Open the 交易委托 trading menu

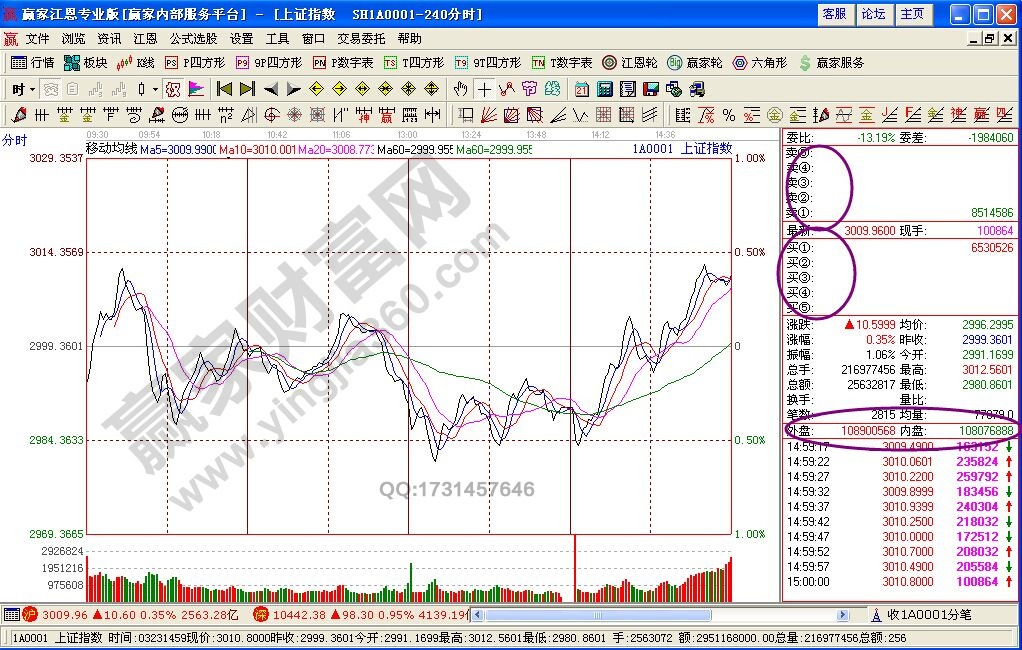pos(361,39)
